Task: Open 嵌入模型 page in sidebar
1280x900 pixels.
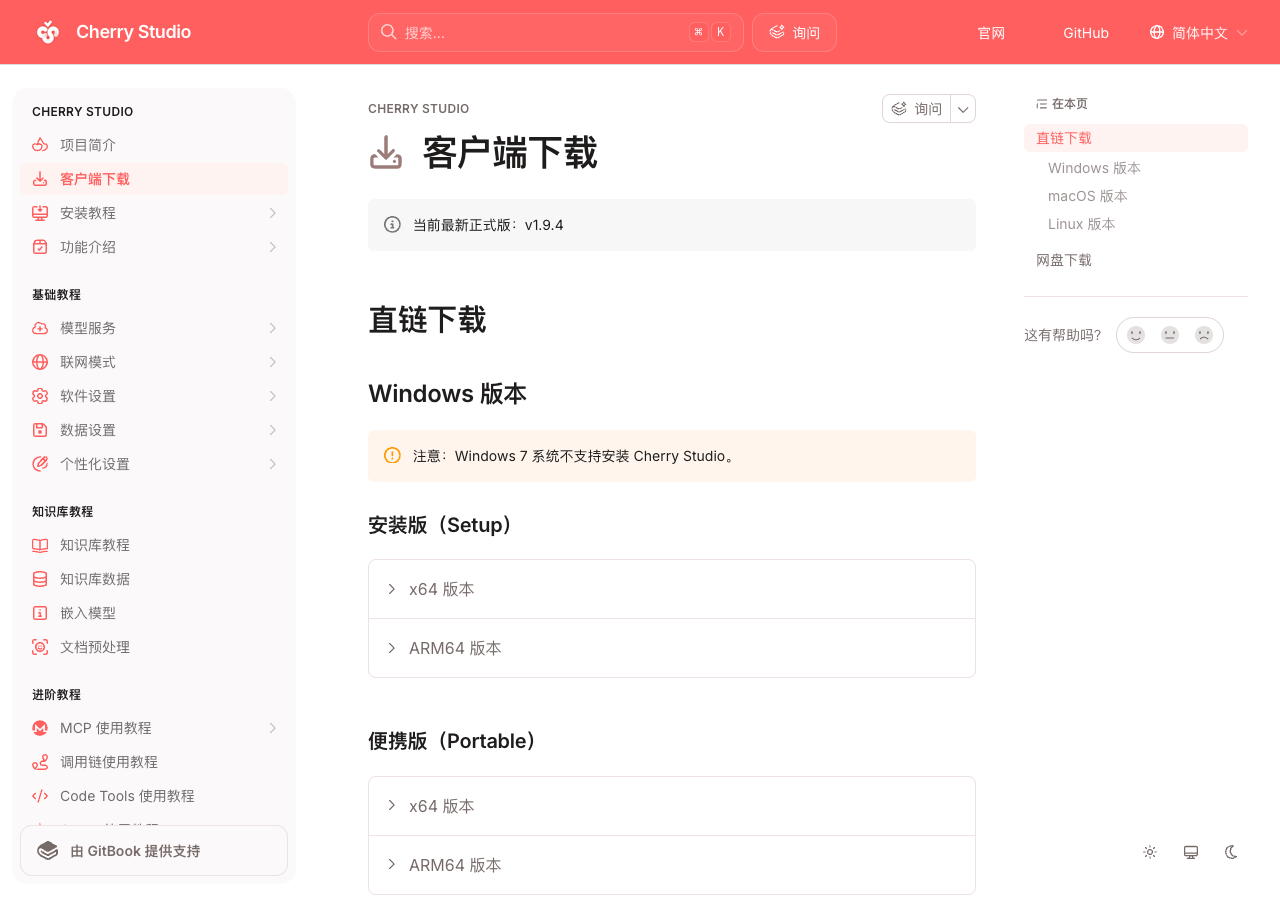Action: coord(154,613)
